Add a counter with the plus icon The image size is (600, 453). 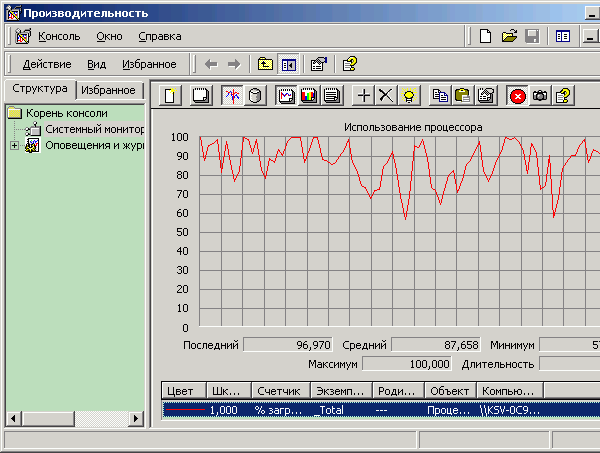[x=364, y=96]
